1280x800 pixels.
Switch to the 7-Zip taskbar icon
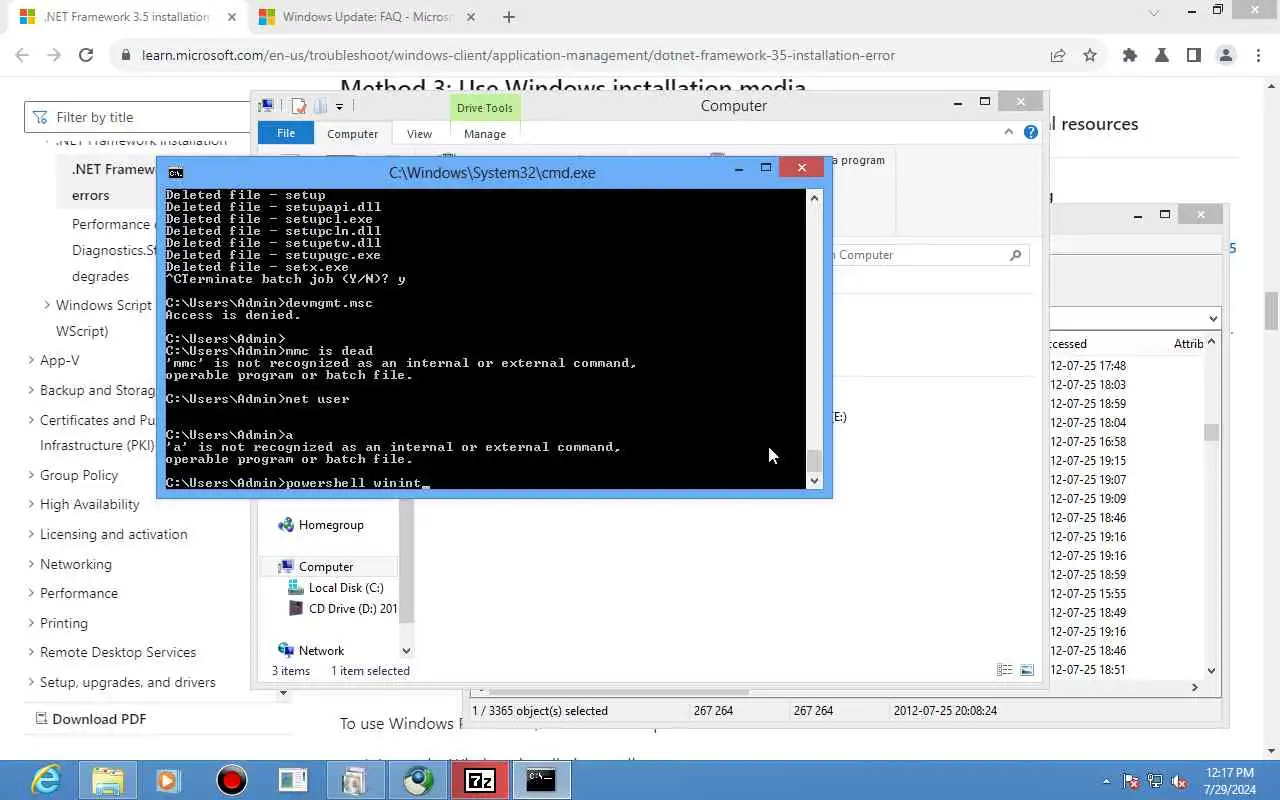pyautogui.click(x=480, y=780)
